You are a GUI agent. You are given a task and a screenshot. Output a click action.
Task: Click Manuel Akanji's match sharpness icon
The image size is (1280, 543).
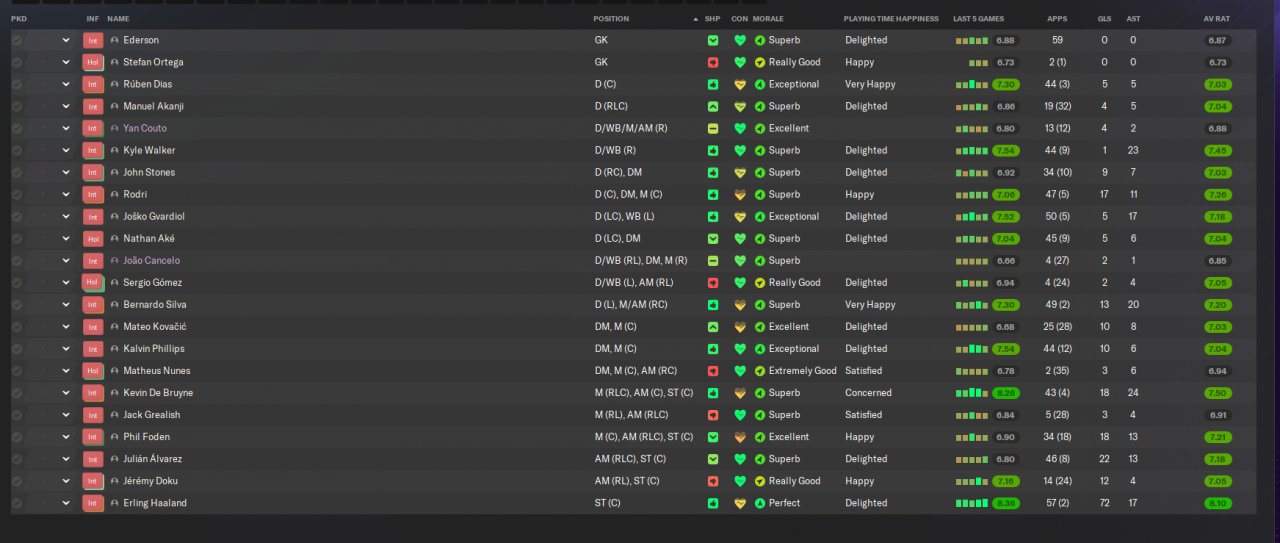pyautogui.click(x=713, y=106)
